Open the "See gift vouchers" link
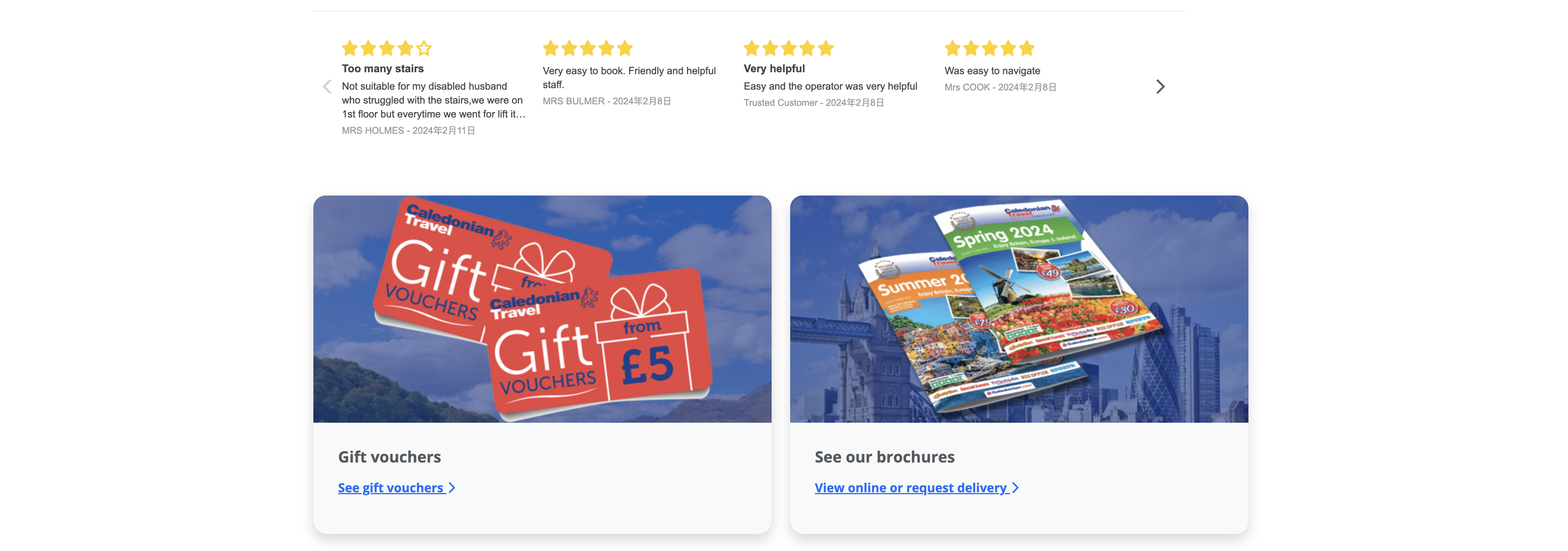 click(396, 488)
